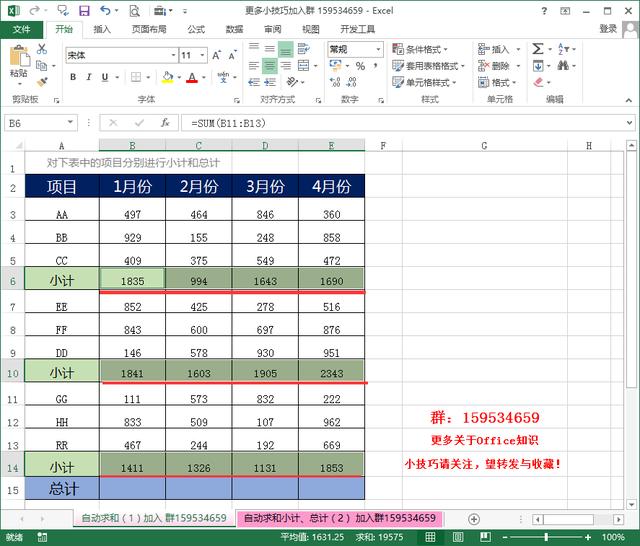Increase font size with larger A
The height and width of the screenshot is (546, 640).
(x=216, y=55)
